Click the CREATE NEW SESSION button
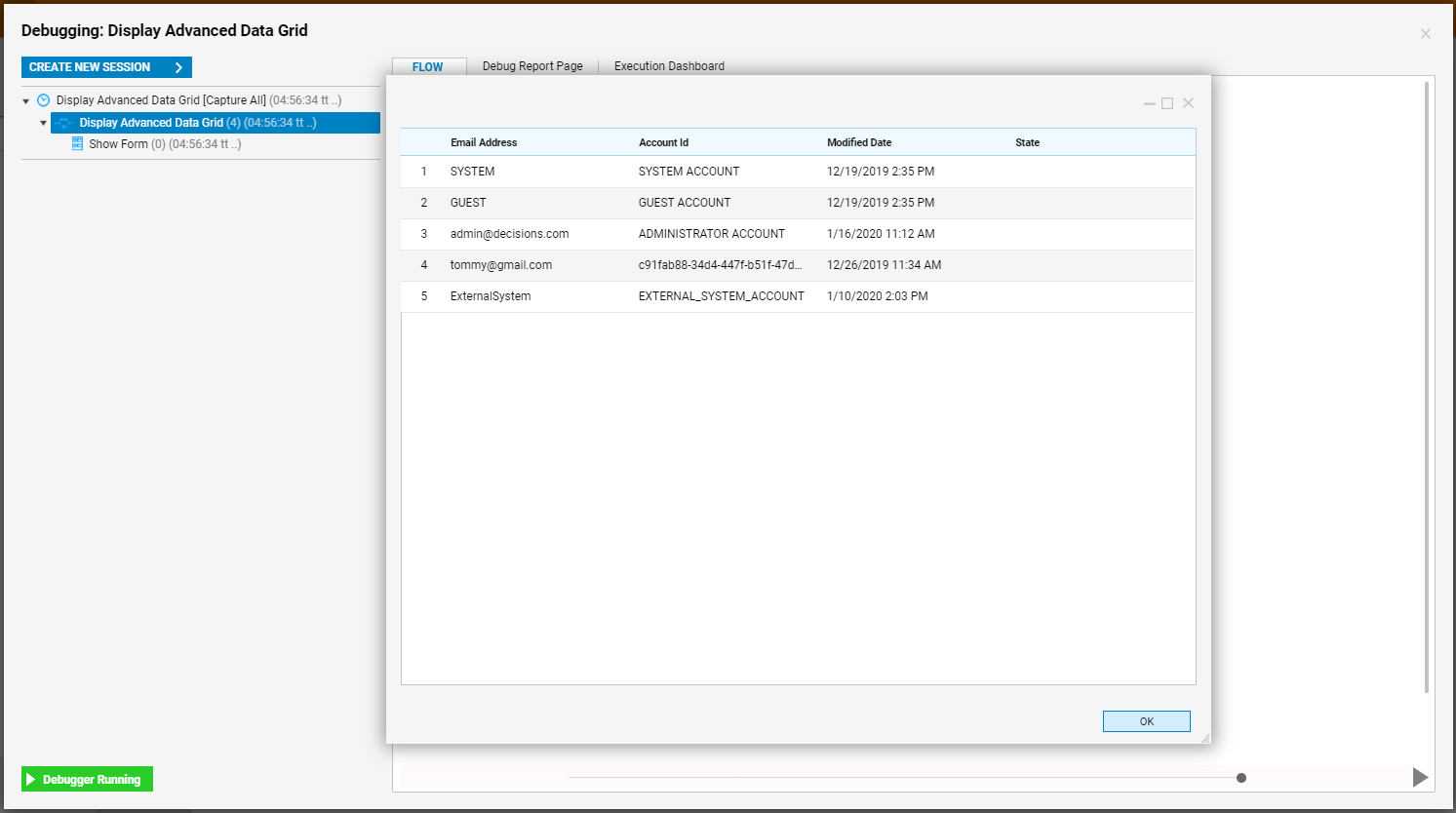The height and width of the screenshot is (813, 1456). [106, 67]
